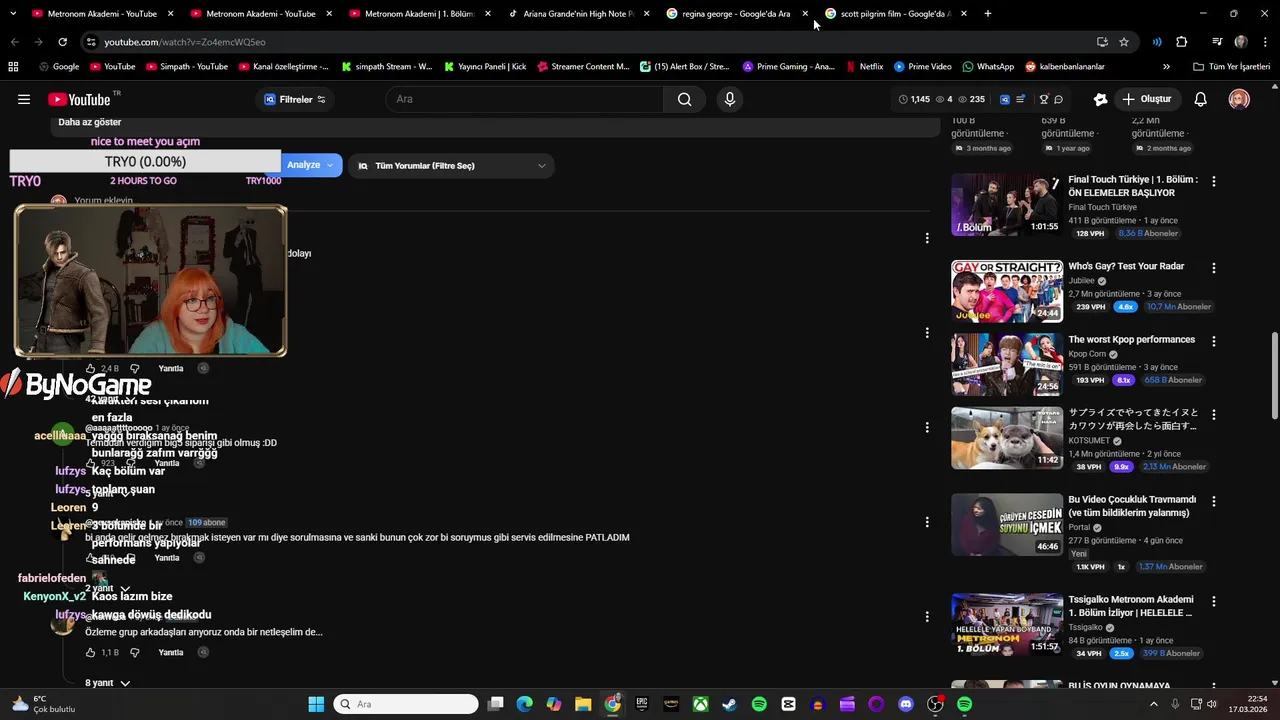Open the YouTube hamburger guide menu
The height and width of the screenshot is (720, 1280).
(24, 99)
